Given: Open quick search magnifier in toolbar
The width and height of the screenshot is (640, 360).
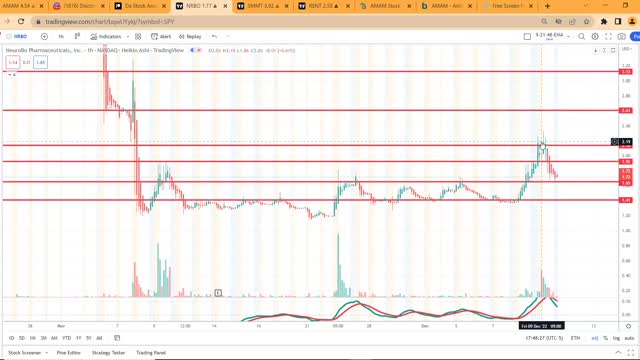Looking at the screenshot, I should [581, 36].
